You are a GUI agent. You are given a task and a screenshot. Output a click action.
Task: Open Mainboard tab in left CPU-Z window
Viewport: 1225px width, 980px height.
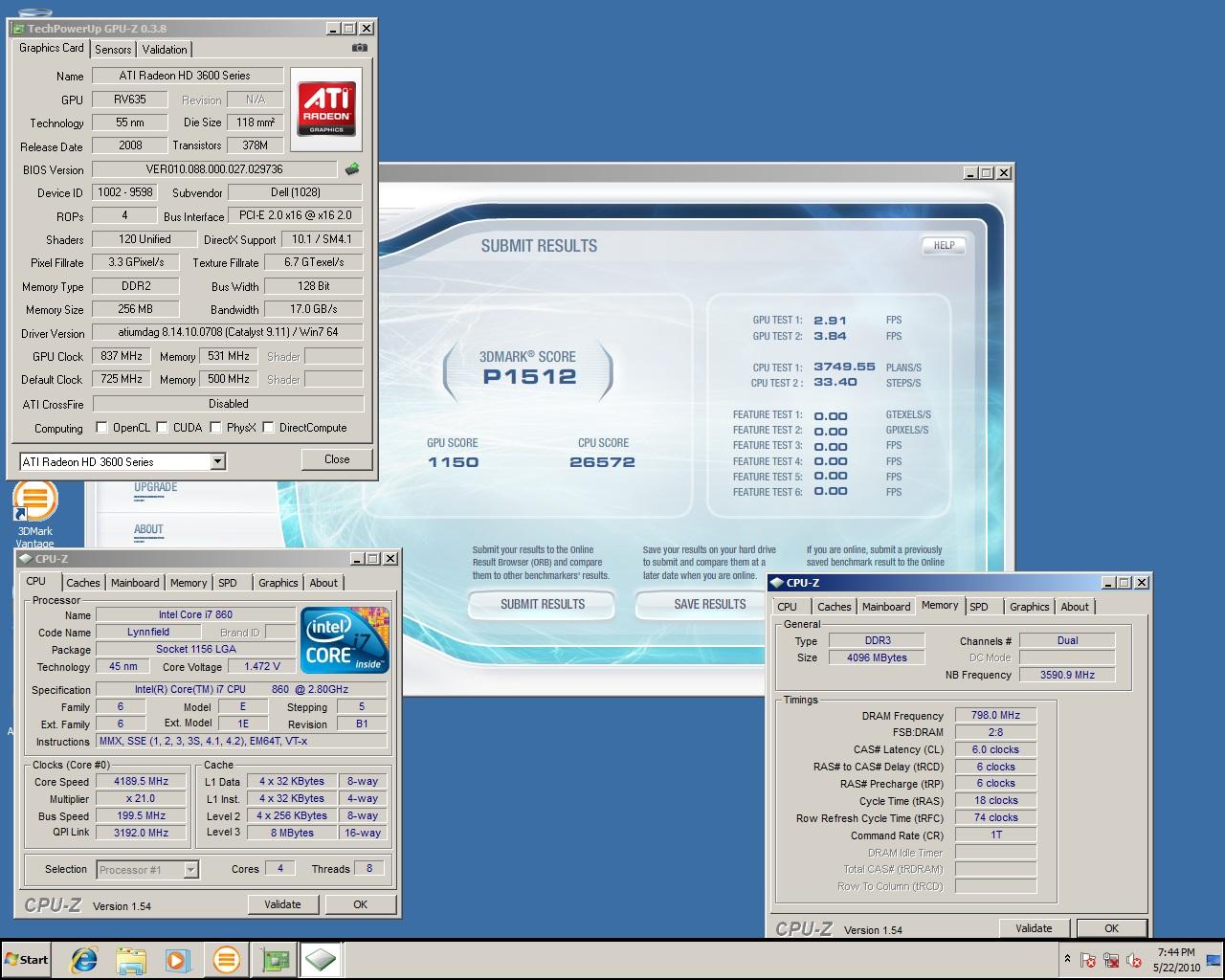point(135,583)
